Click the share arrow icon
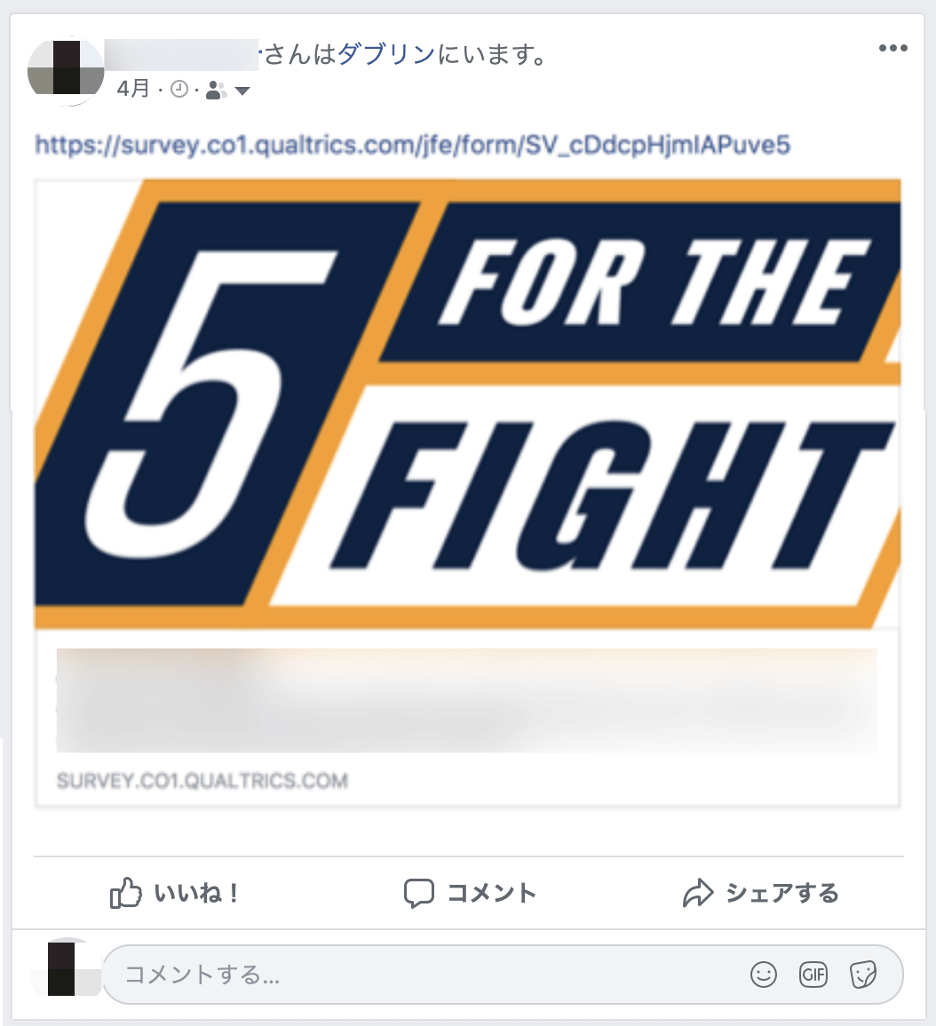 click(698, 893)
